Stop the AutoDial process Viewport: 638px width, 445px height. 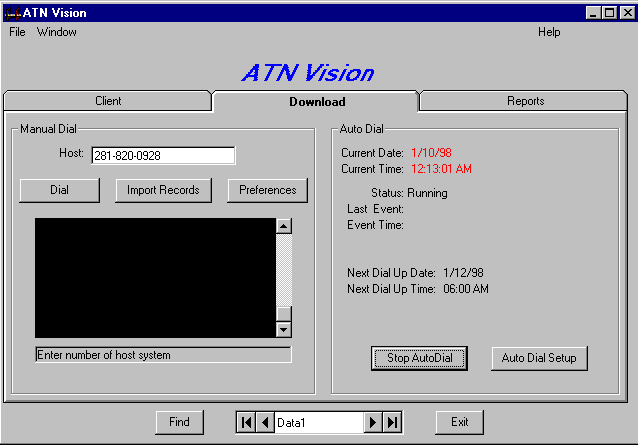coord(420,358)
